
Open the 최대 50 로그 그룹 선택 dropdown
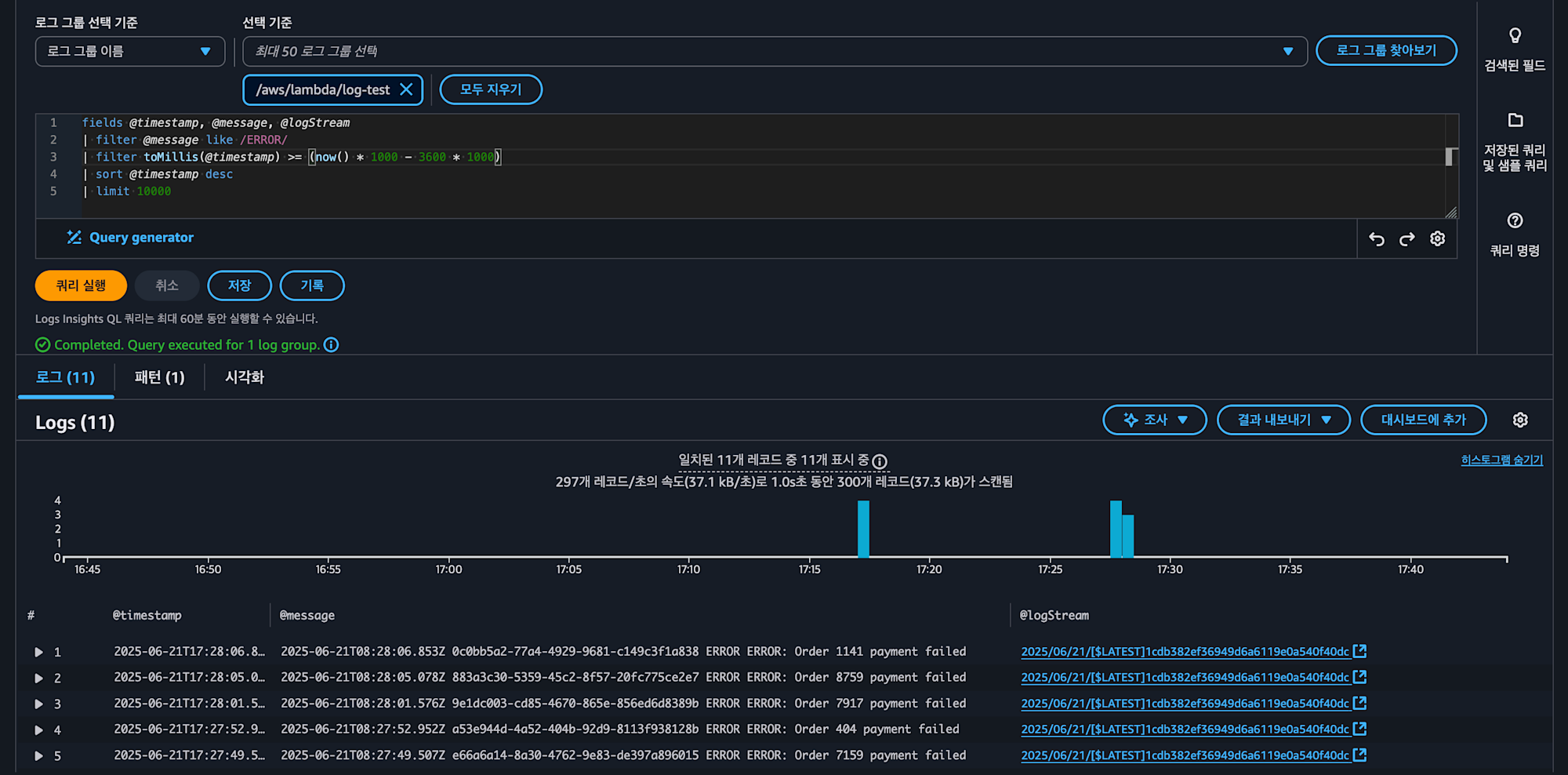[775, 52]
